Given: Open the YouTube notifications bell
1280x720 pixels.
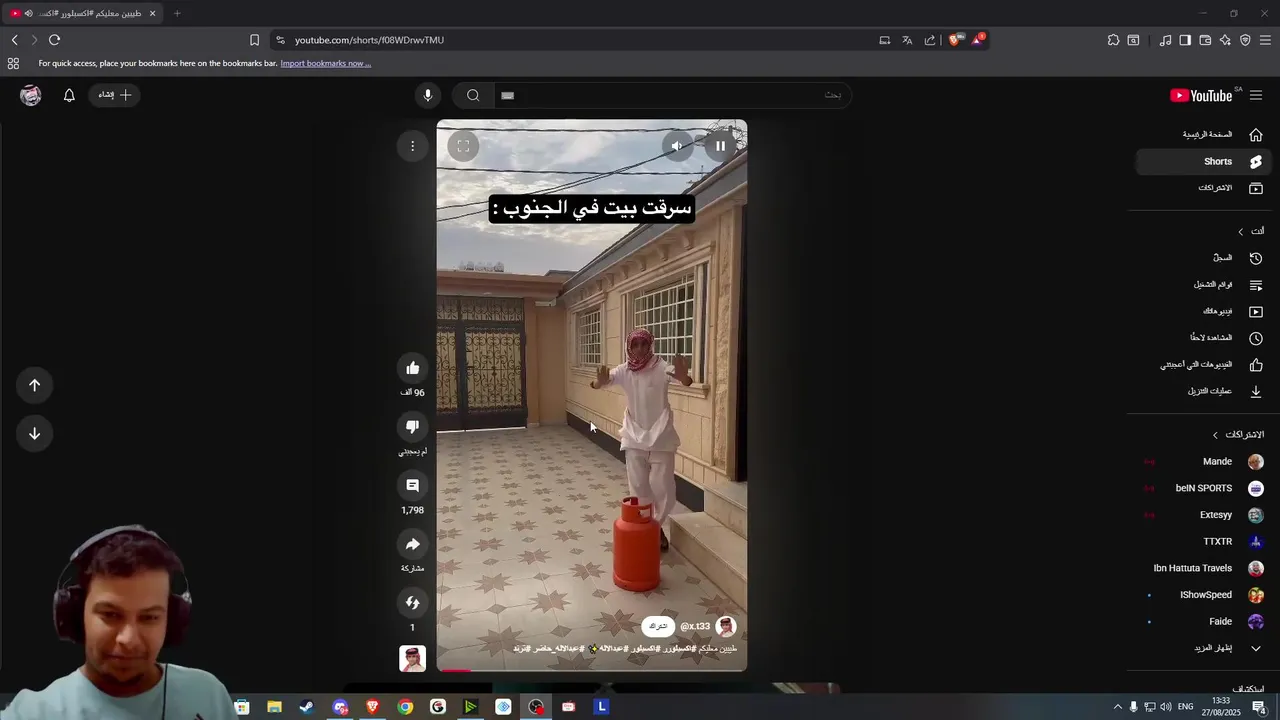Looking at the screenshot, I should tap(69, 95).
